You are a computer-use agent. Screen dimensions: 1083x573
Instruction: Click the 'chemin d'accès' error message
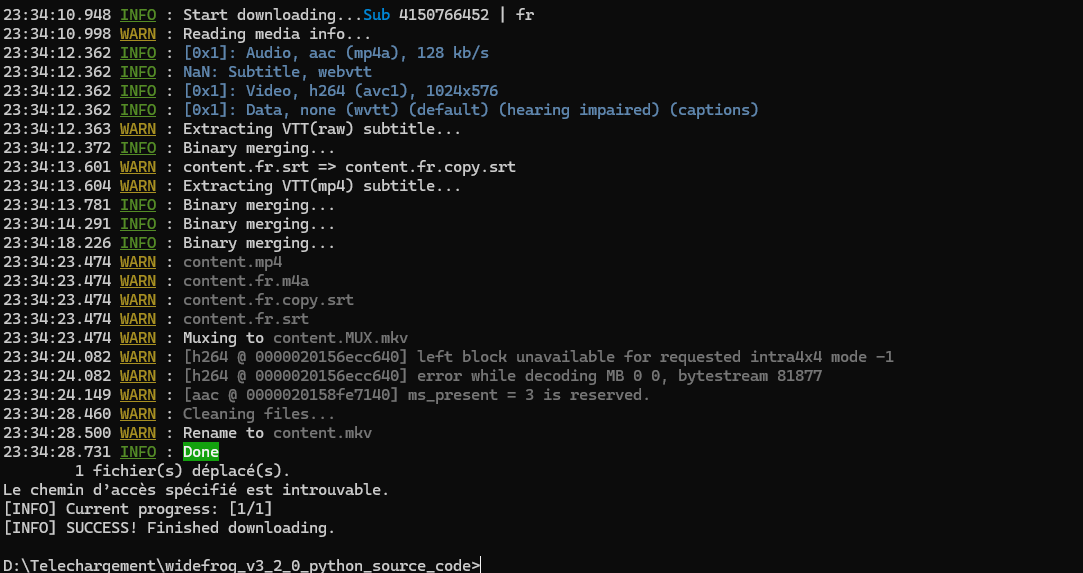[x=196, y=490]
